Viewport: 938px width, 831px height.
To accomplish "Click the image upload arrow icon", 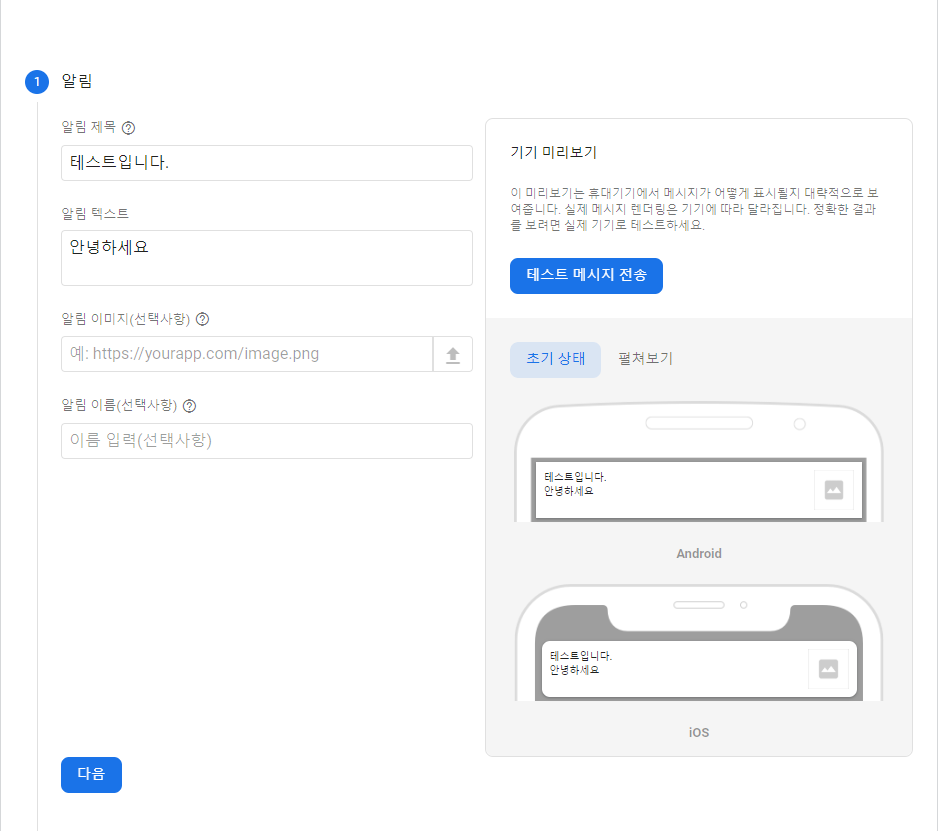I will click(x=453, y=354).
